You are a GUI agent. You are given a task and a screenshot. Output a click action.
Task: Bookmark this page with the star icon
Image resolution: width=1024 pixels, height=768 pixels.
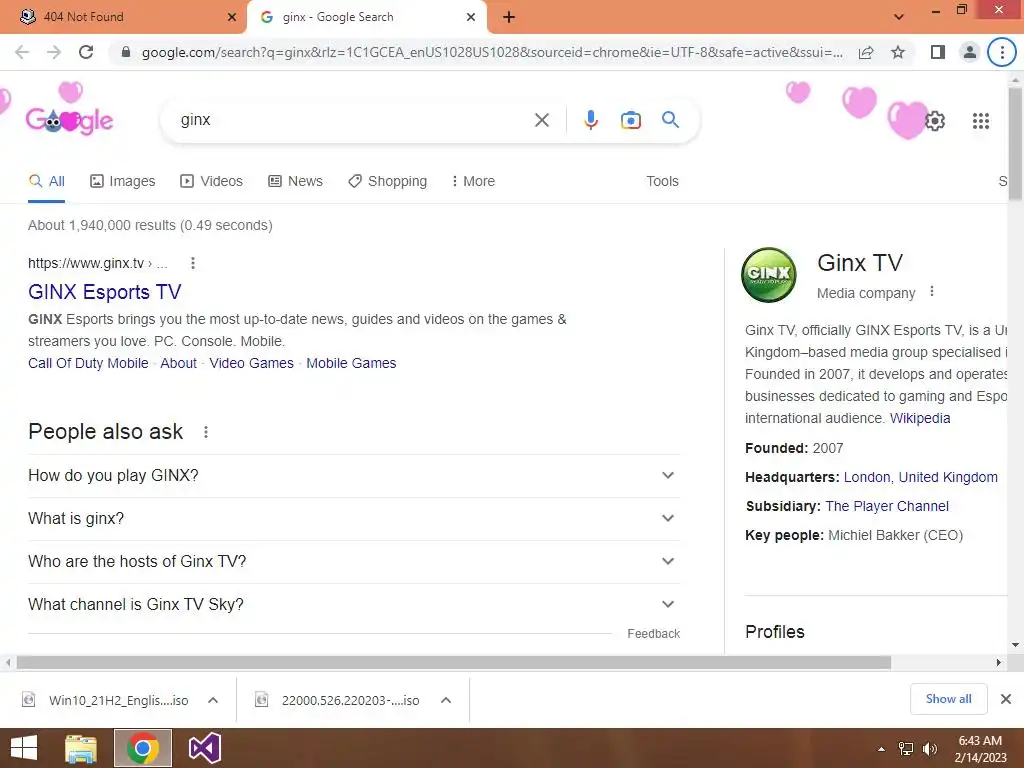tap(898, 52)
